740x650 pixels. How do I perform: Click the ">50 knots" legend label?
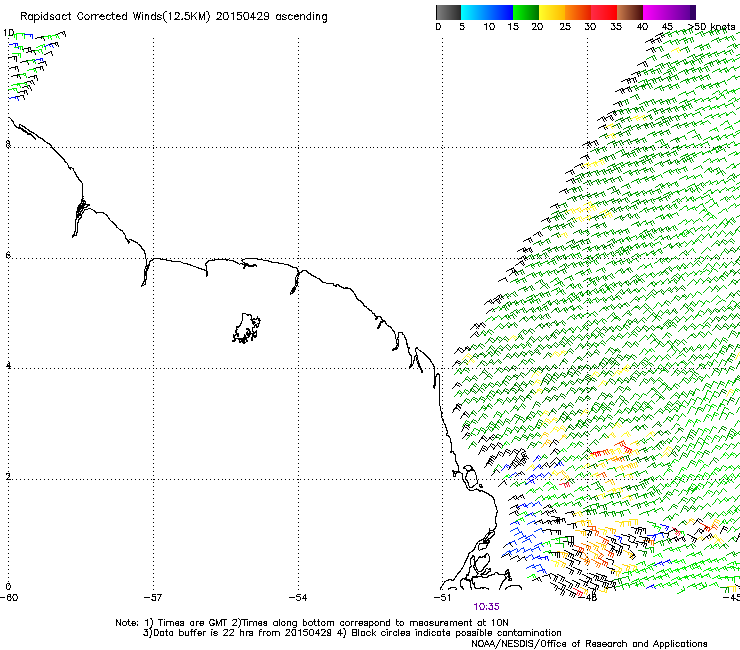click(x=711, y=27)
